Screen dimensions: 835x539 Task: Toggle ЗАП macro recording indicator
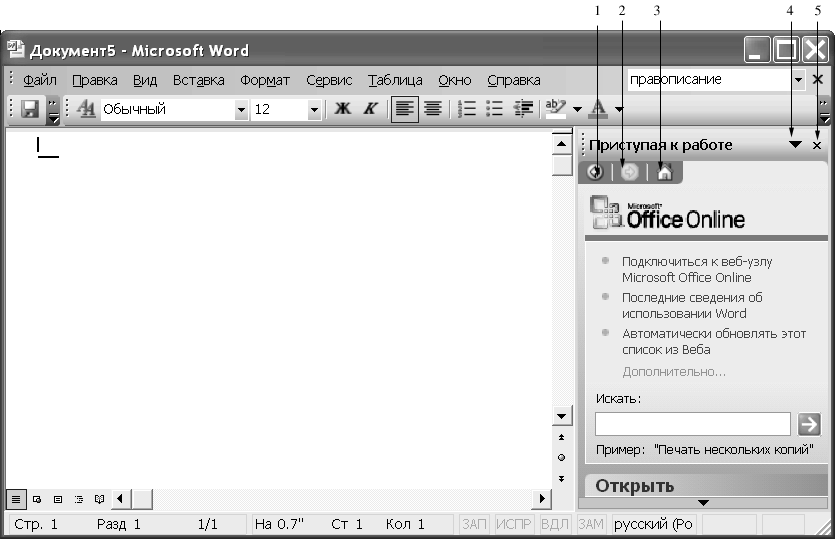(474, 524)
